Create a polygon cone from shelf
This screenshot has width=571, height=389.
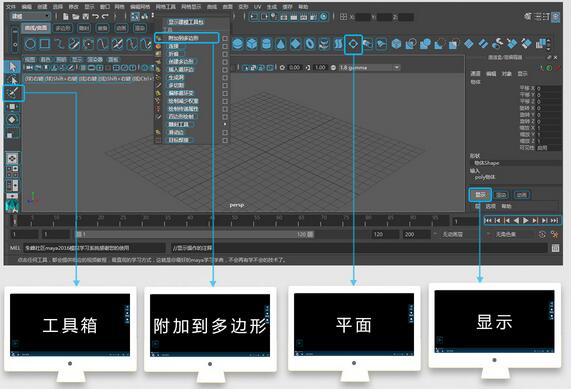(x=280, y=44)
